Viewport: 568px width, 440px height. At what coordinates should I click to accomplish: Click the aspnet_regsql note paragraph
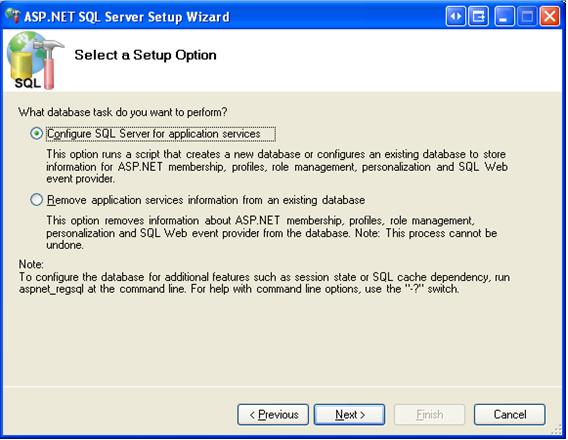point(264,283)
